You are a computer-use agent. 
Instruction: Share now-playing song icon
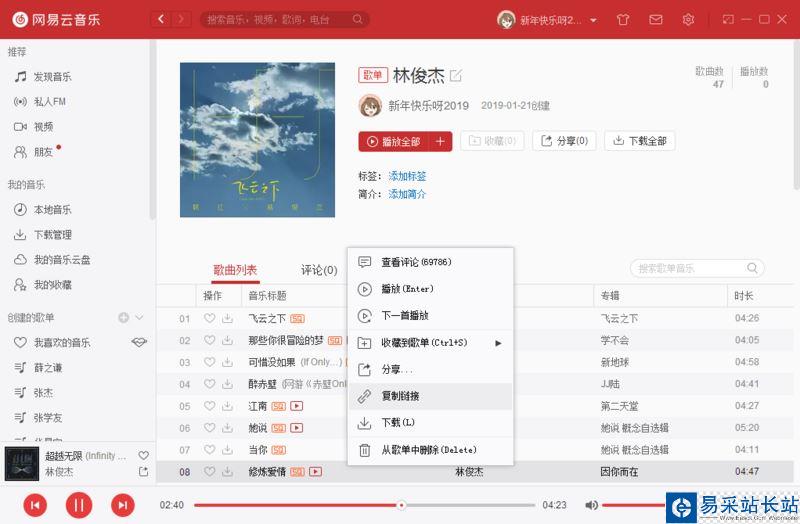pyautogui.click(x=143, y=472)
